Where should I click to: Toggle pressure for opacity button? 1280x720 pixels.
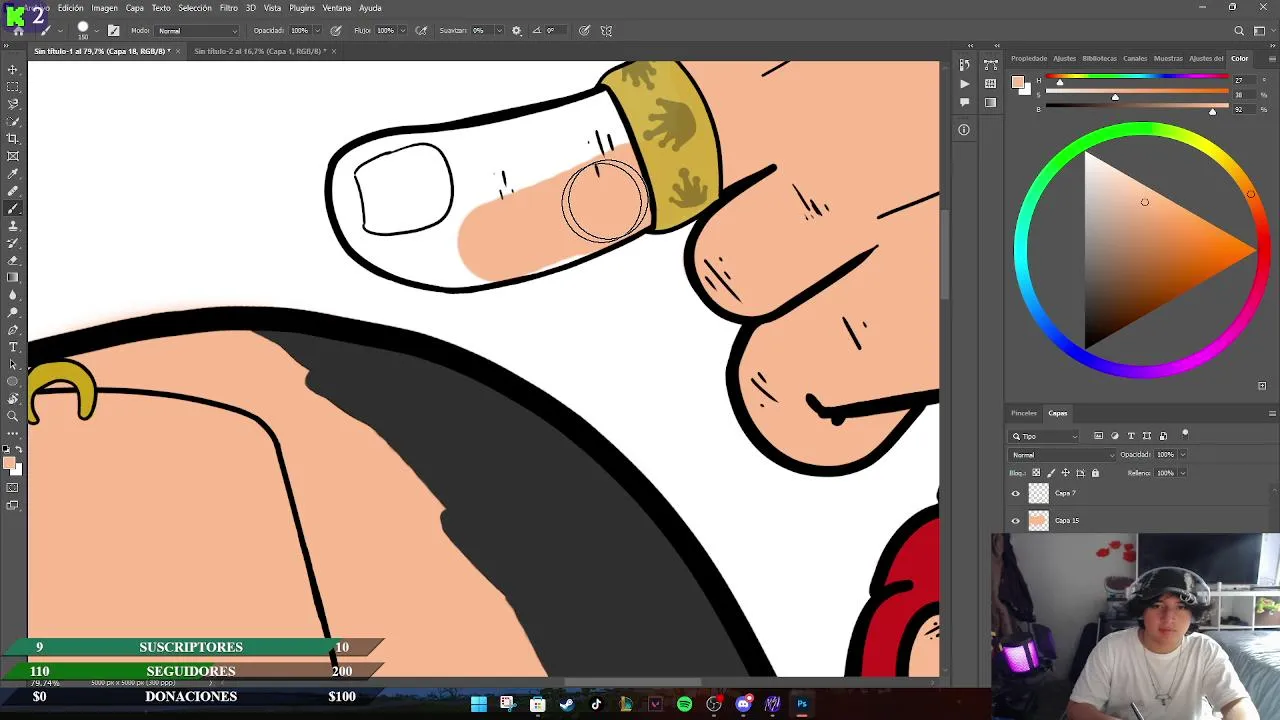pyautogui.click(x=335, y=31)
